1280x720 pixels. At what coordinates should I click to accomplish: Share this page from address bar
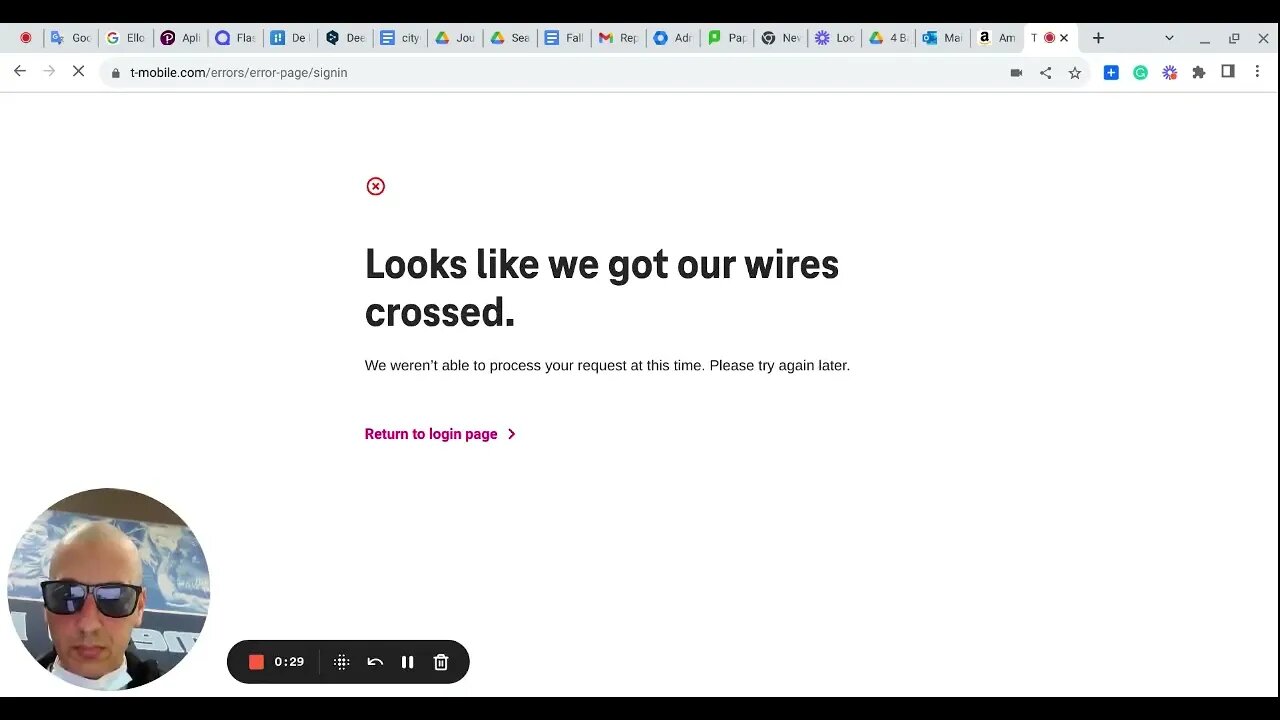click(x=1045, y=73)
